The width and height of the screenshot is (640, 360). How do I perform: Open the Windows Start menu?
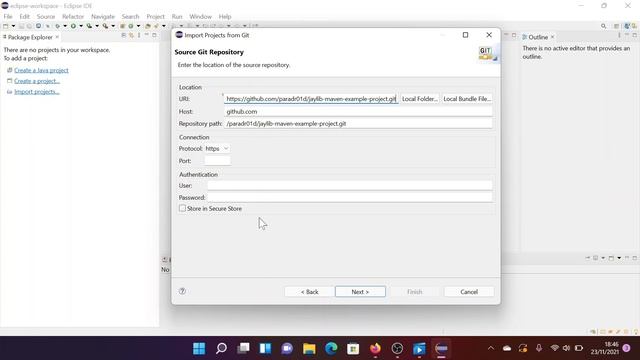[x=199, y=348]
